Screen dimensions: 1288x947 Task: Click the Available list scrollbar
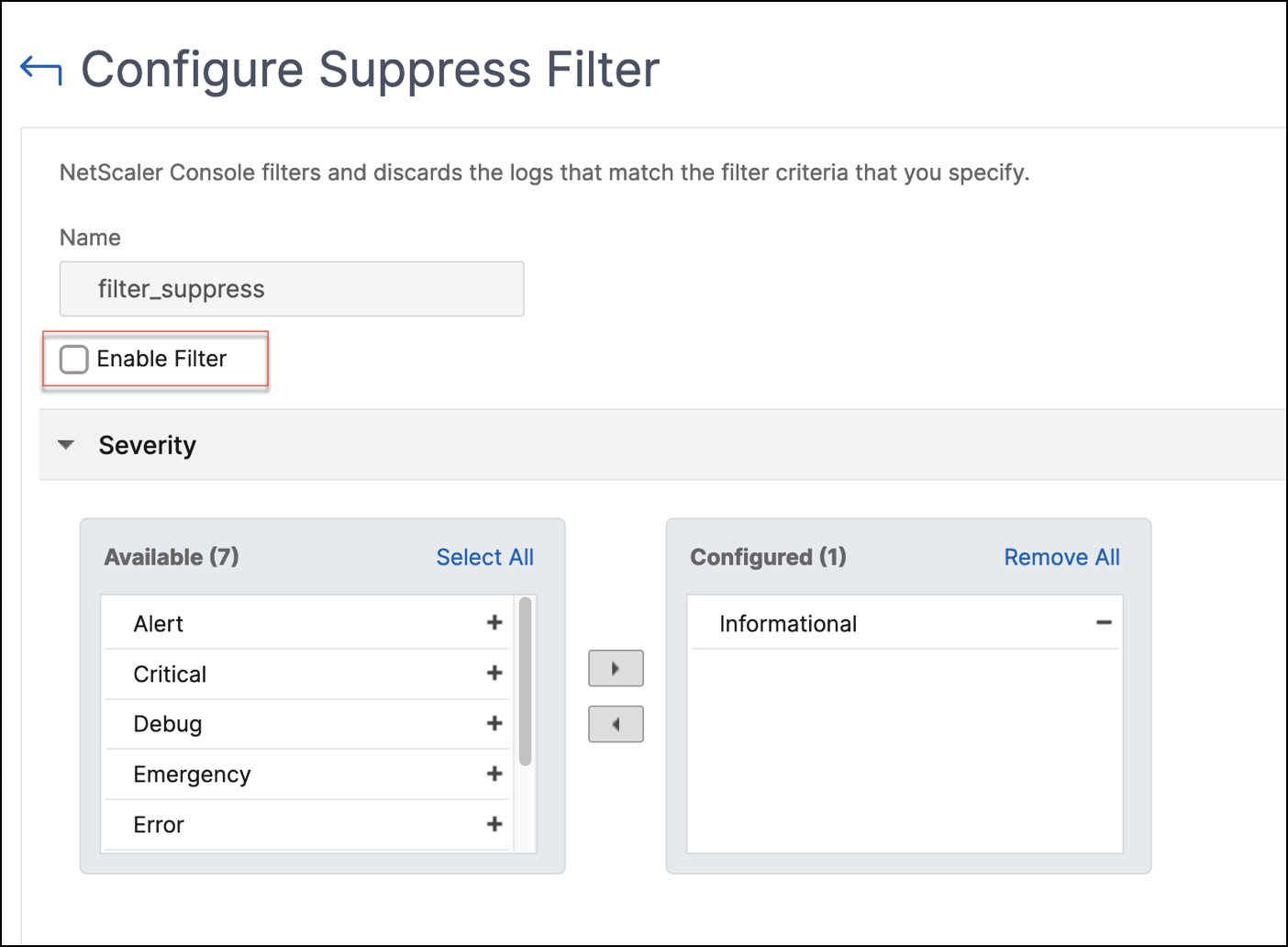(x=525, y=681)
